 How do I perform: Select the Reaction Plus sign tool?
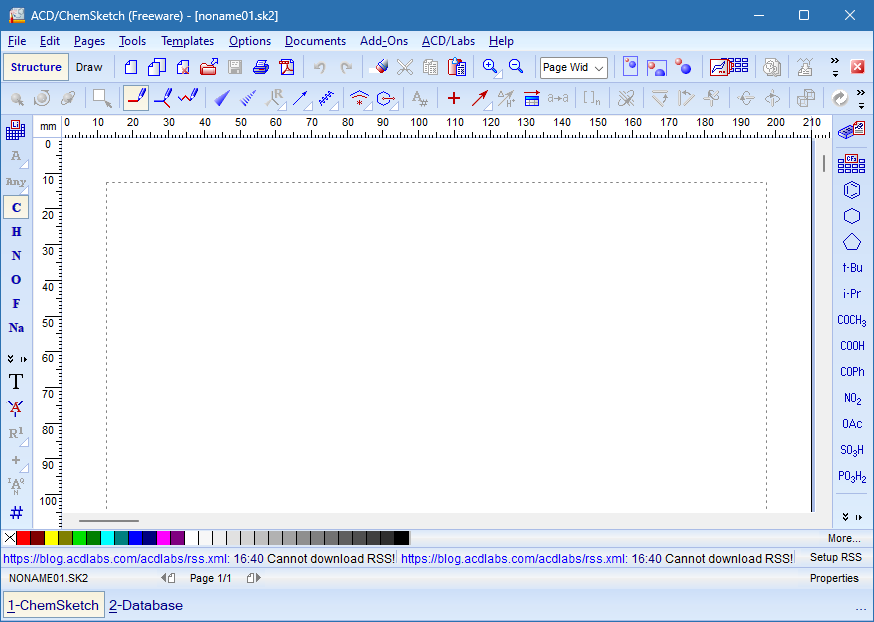pyautogui.click(x=454, y=99)
